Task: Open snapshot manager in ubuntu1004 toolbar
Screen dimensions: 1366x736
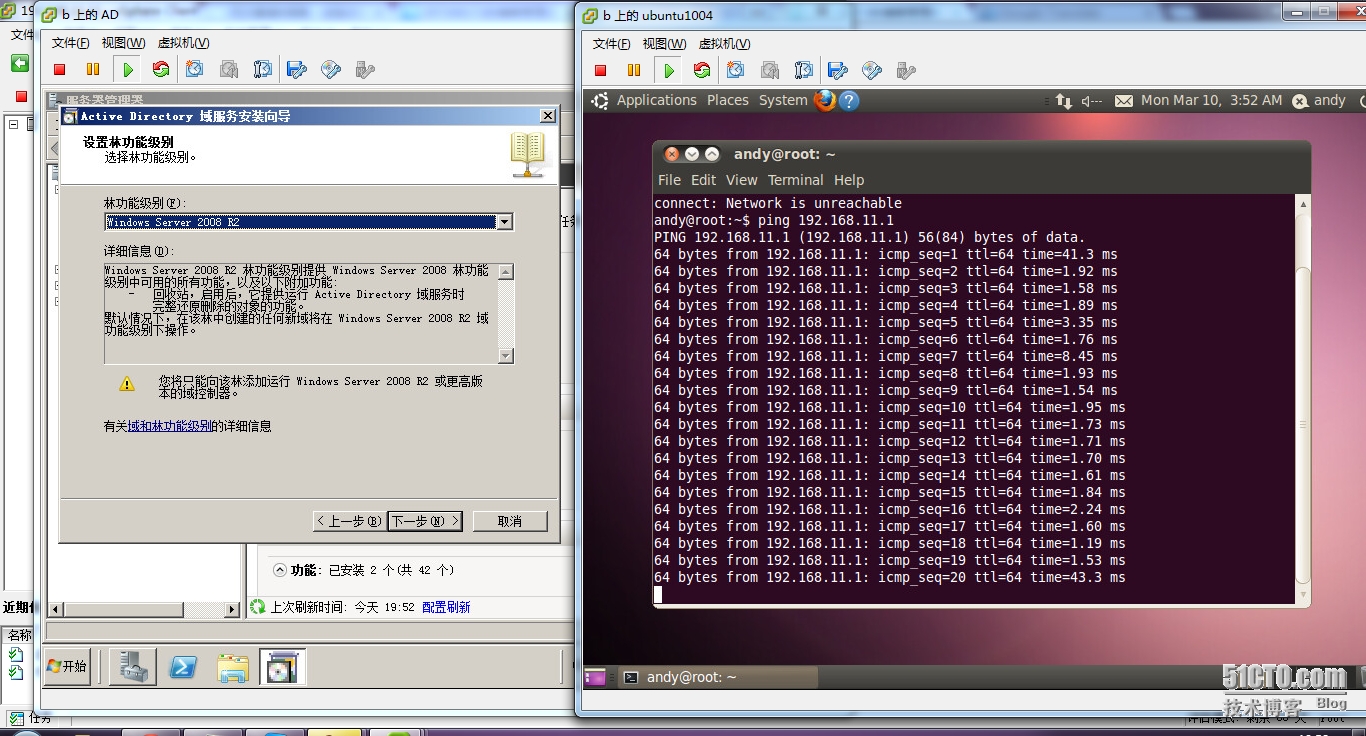Action: tap(804, 70)
